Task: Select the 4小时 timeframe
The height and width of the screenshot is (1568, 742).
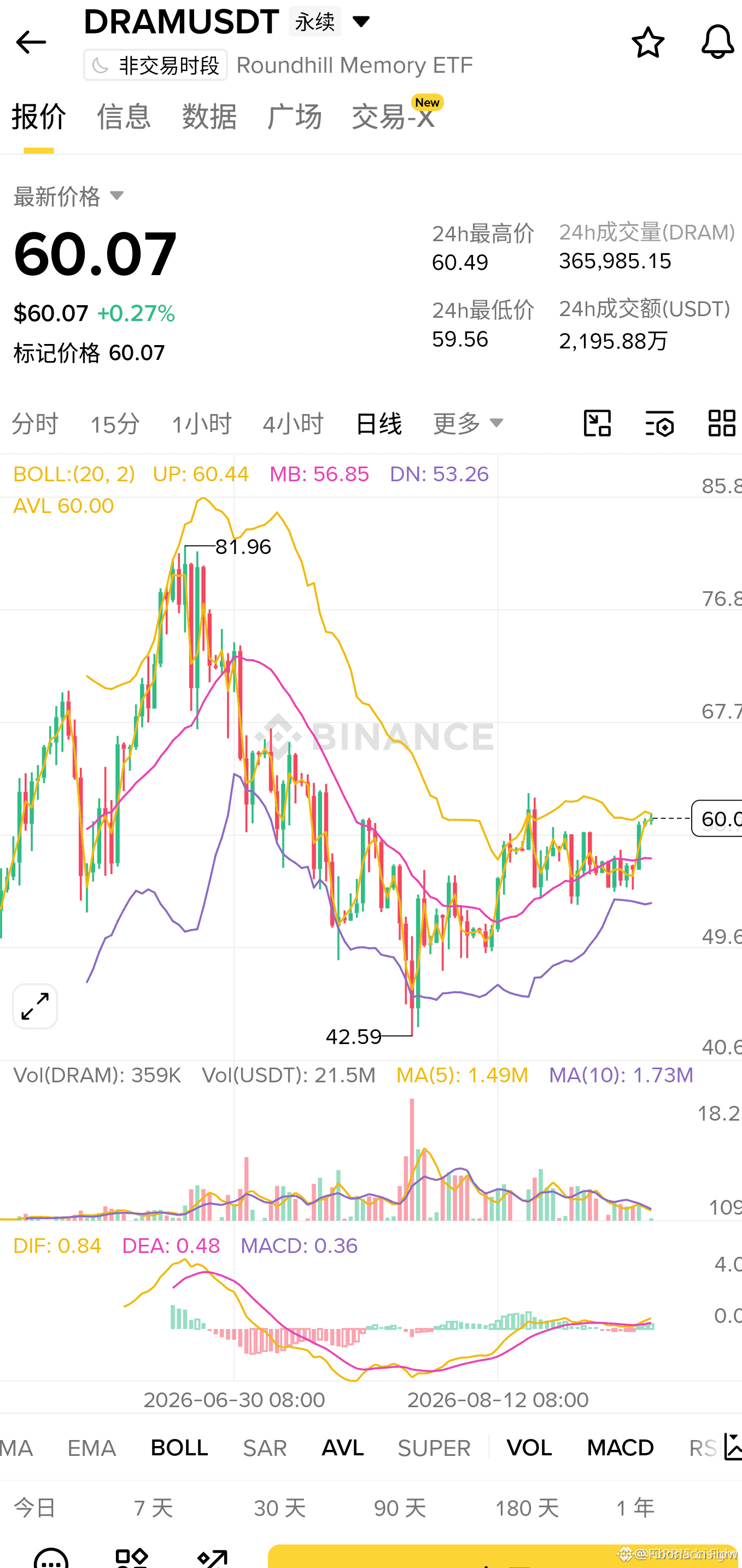Action: click(293, 423)
